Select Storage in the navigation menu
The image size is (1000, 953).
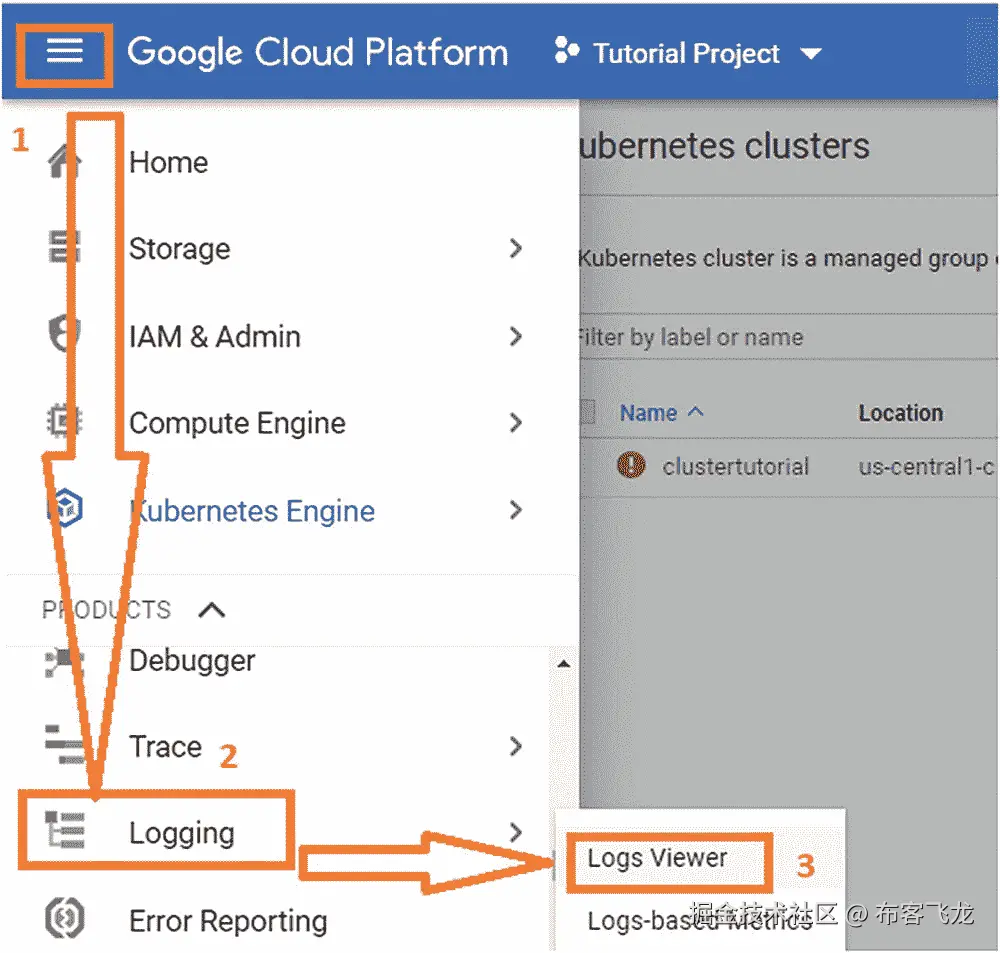179,249
